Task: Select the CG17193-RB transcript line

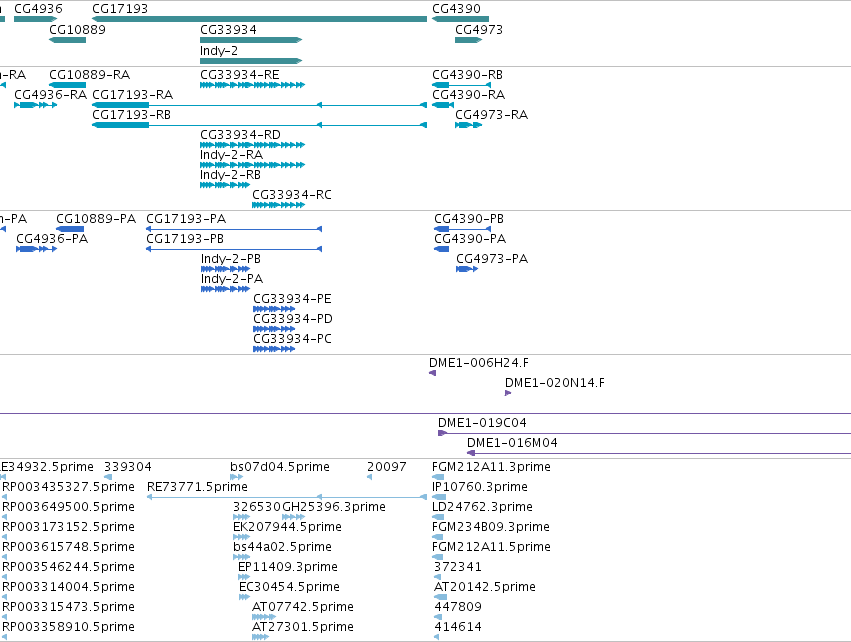Action: tap(259, 125)
